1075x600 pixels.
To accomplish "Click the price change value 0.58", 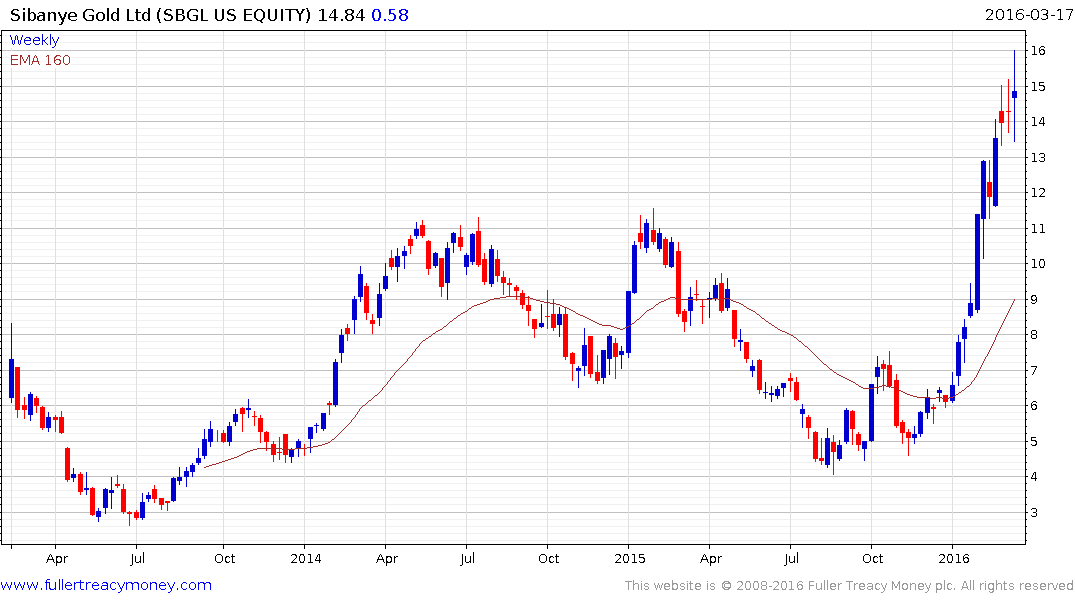I will [389, 15].
